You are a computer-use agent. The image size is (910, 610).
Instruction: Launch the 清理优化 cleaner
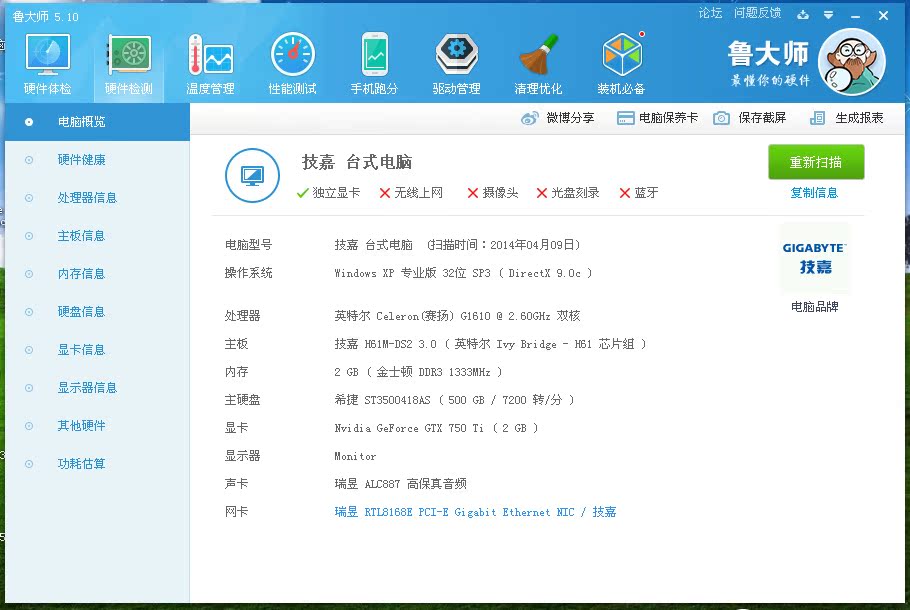[538, 60]
